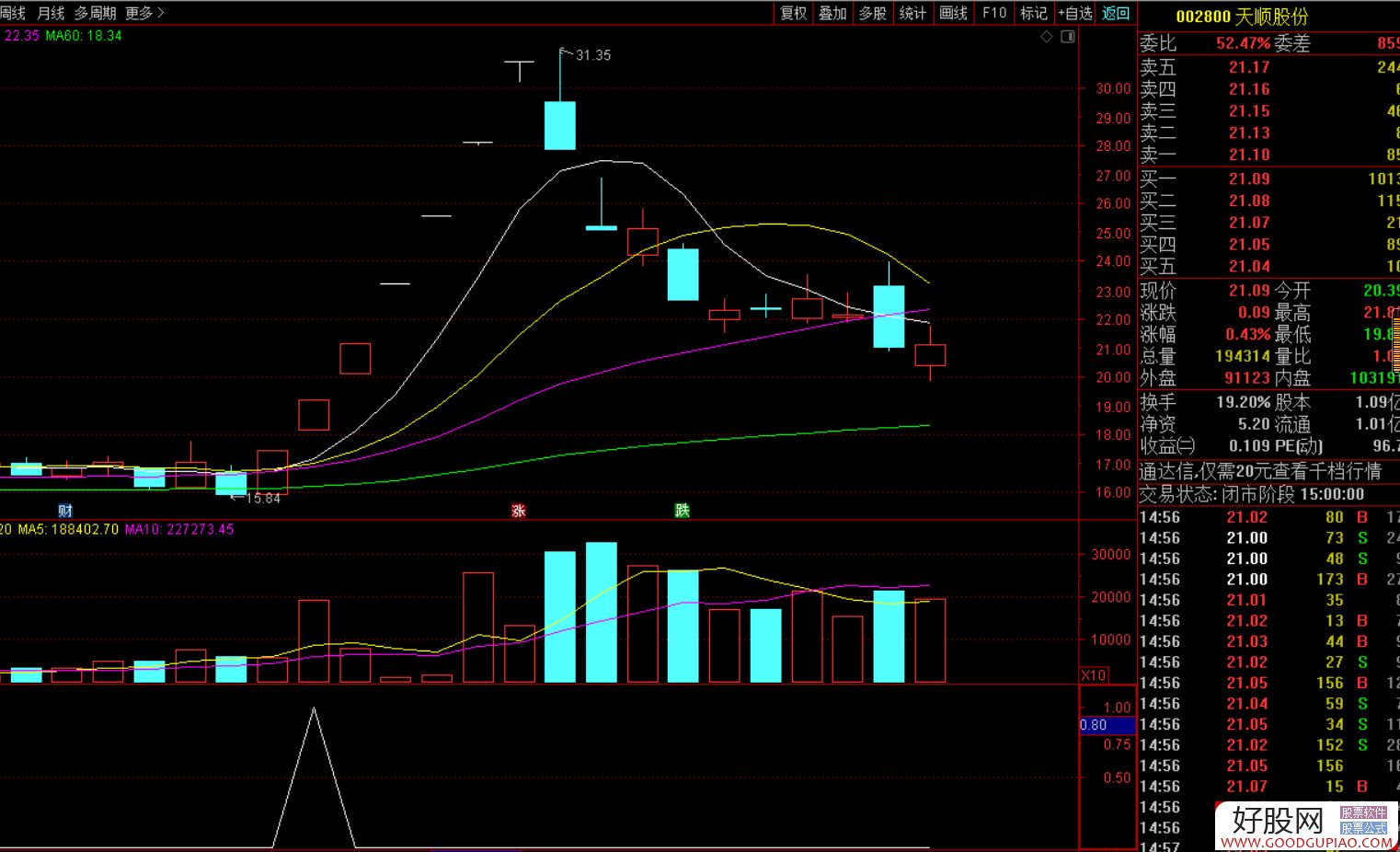Add stock with +自选 button

click(x=1075, y=13)
